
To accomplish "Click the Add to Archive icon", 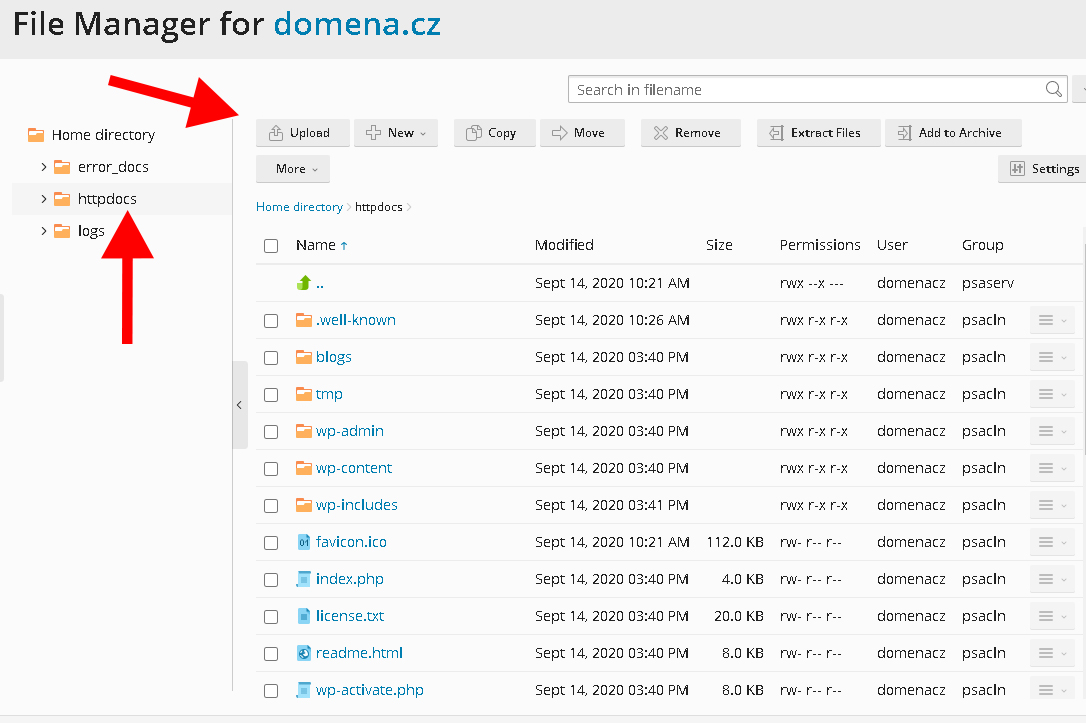I will [904, 133].
